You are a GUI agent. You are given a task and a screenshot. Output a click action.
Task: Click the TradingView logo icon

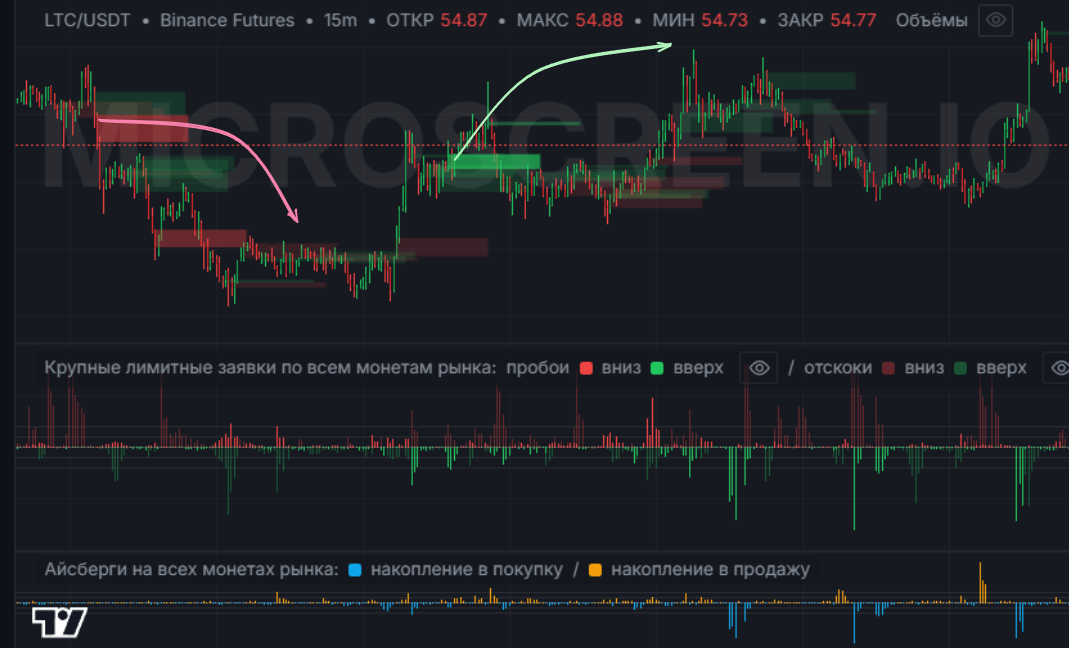60,621
